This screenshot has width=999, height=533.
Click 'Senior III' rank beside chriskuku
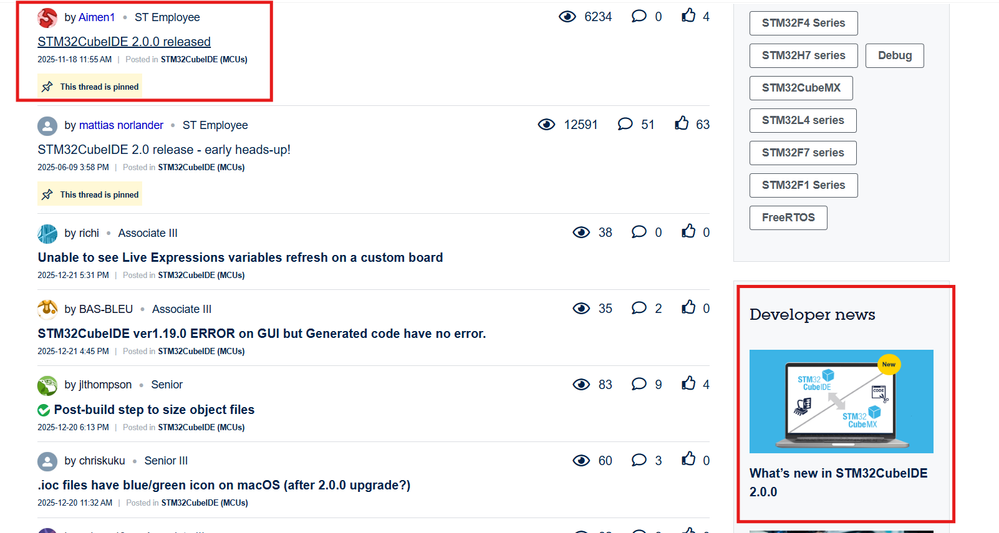166,461
